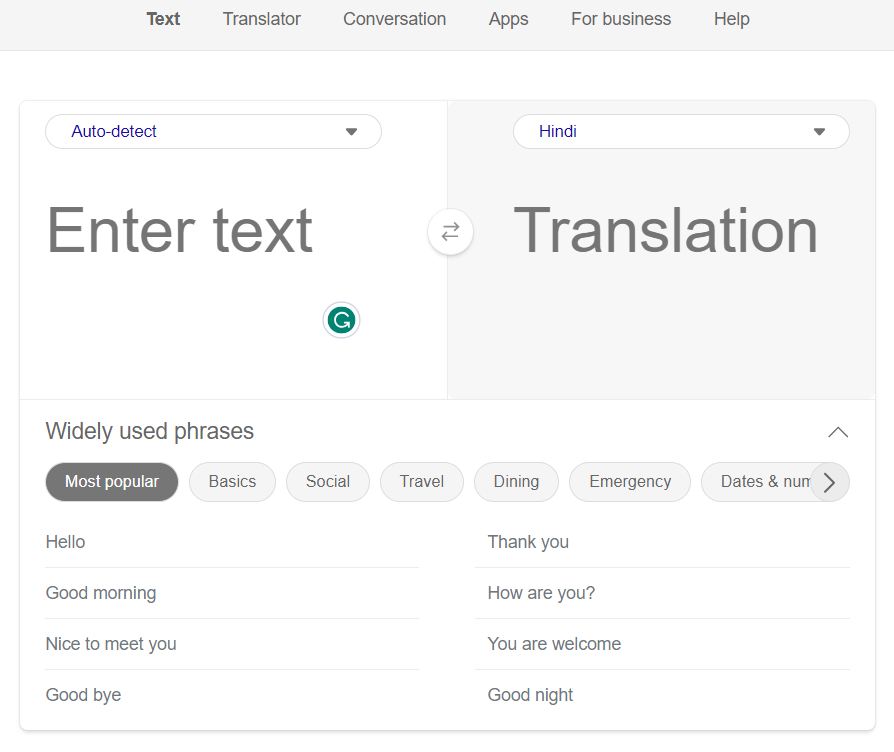Image resolution: width=894 pixels, height=752 pixels.
Task: Show more phrase categories with right arrow
Action: point(830,482)
